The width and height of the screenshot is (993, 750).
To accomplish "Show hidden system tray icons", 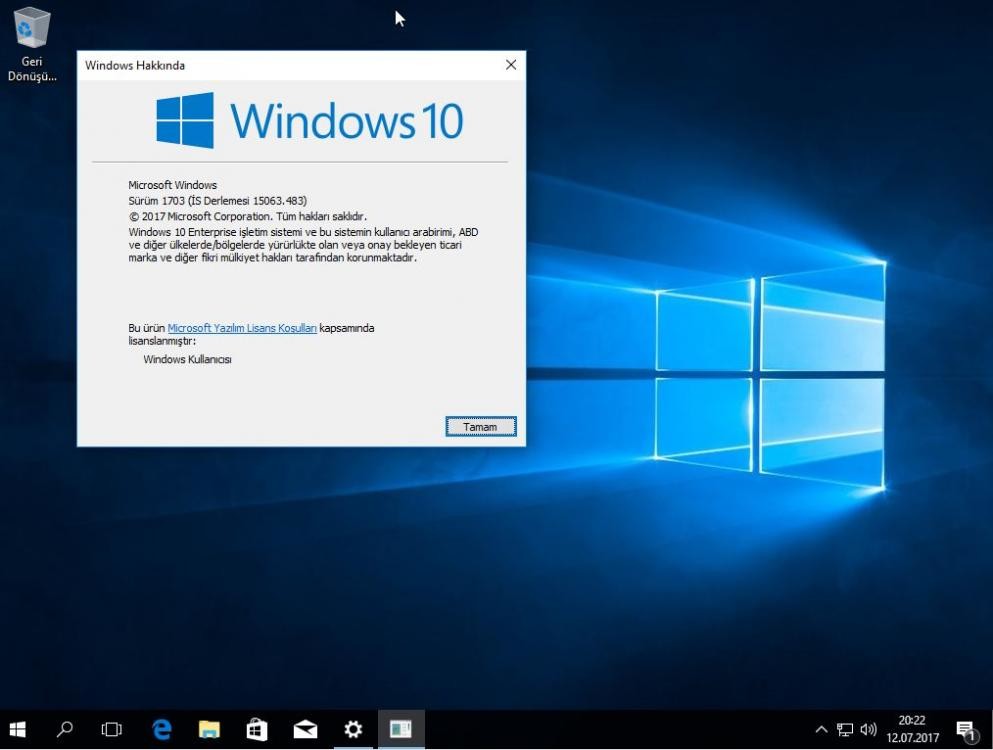I will pyautogui.click(x=821, y=730).
